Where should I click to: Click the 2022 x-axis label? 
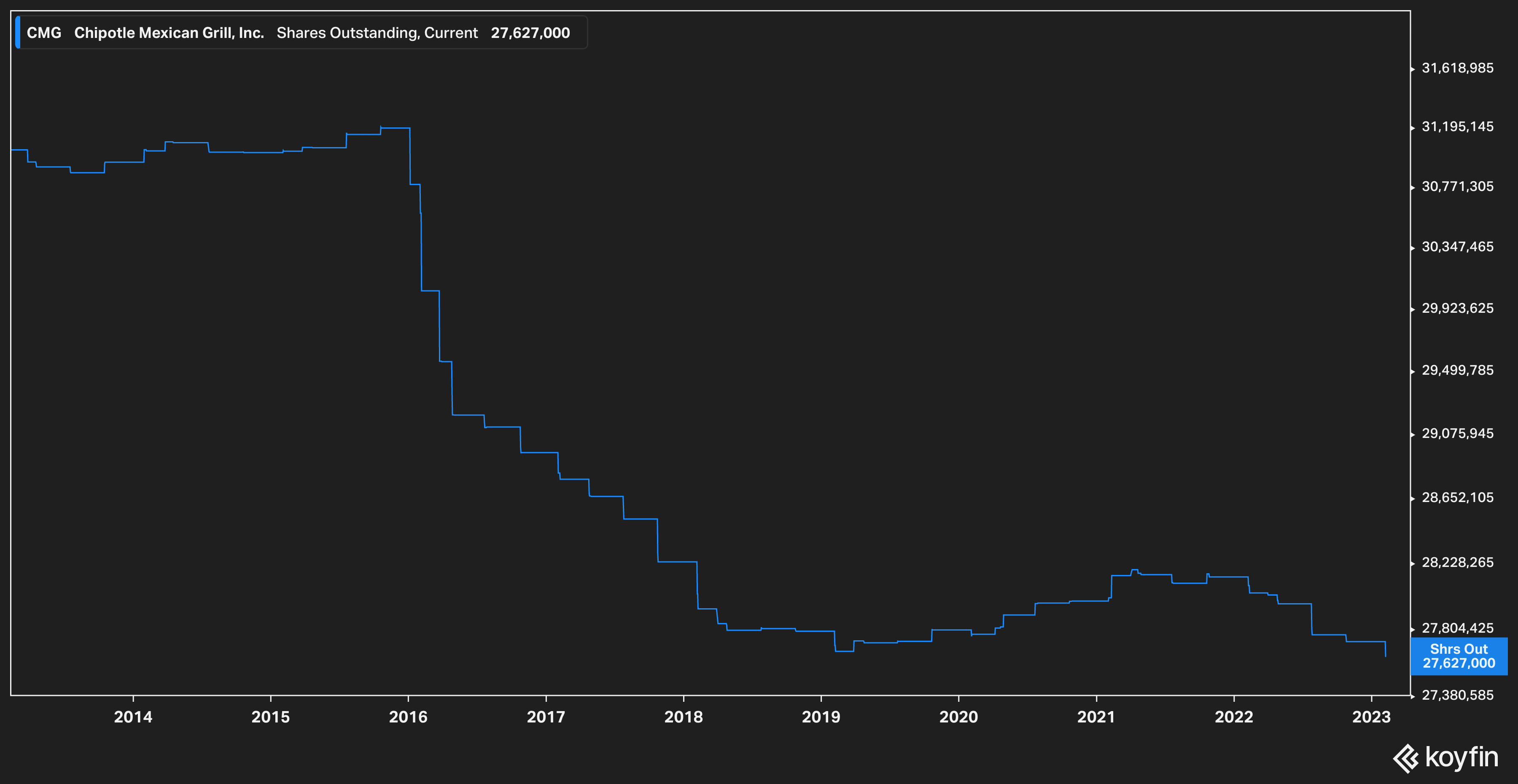pos(1234,717)
